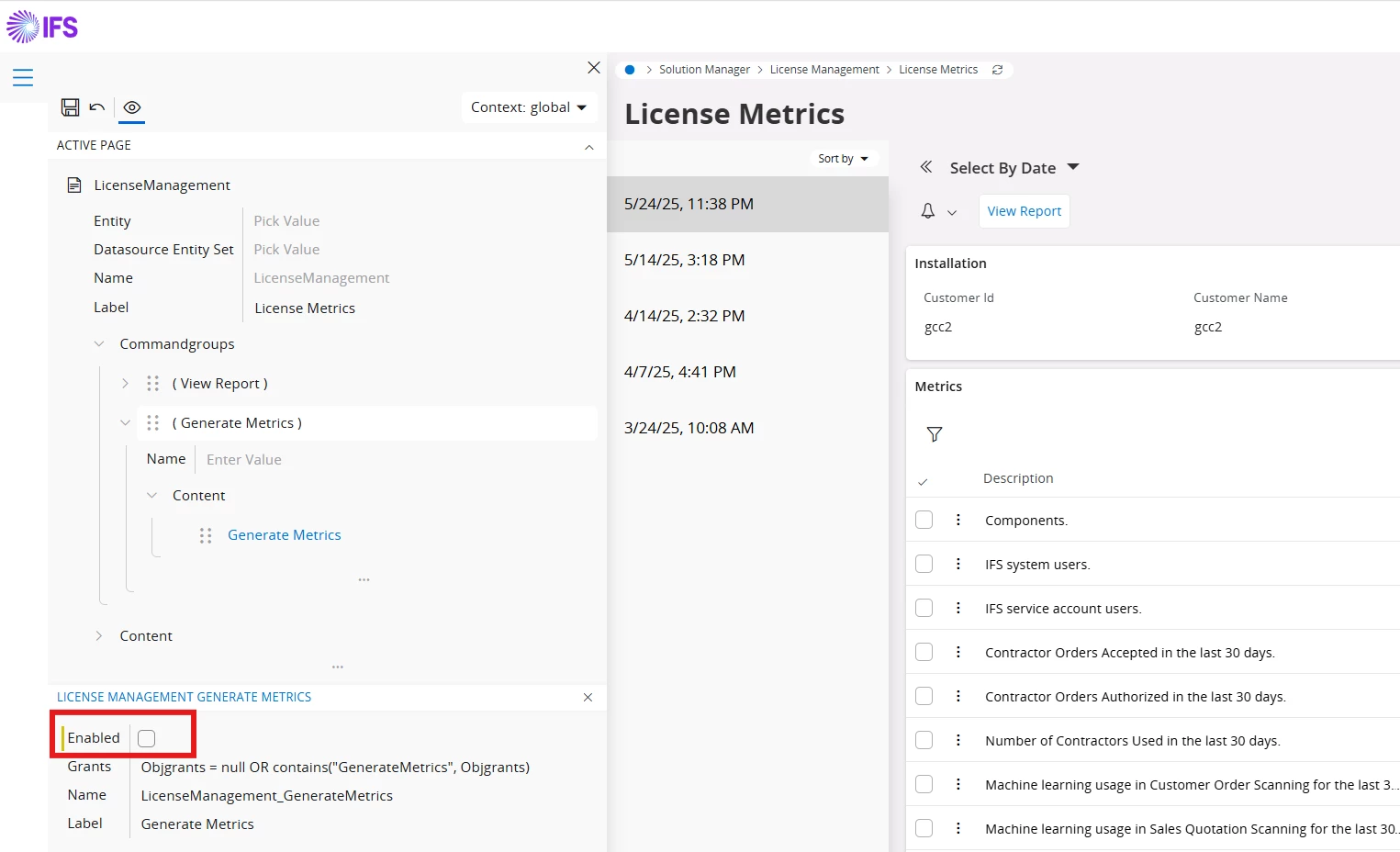Toggle the Enabled checkbox

click(147, 738)
